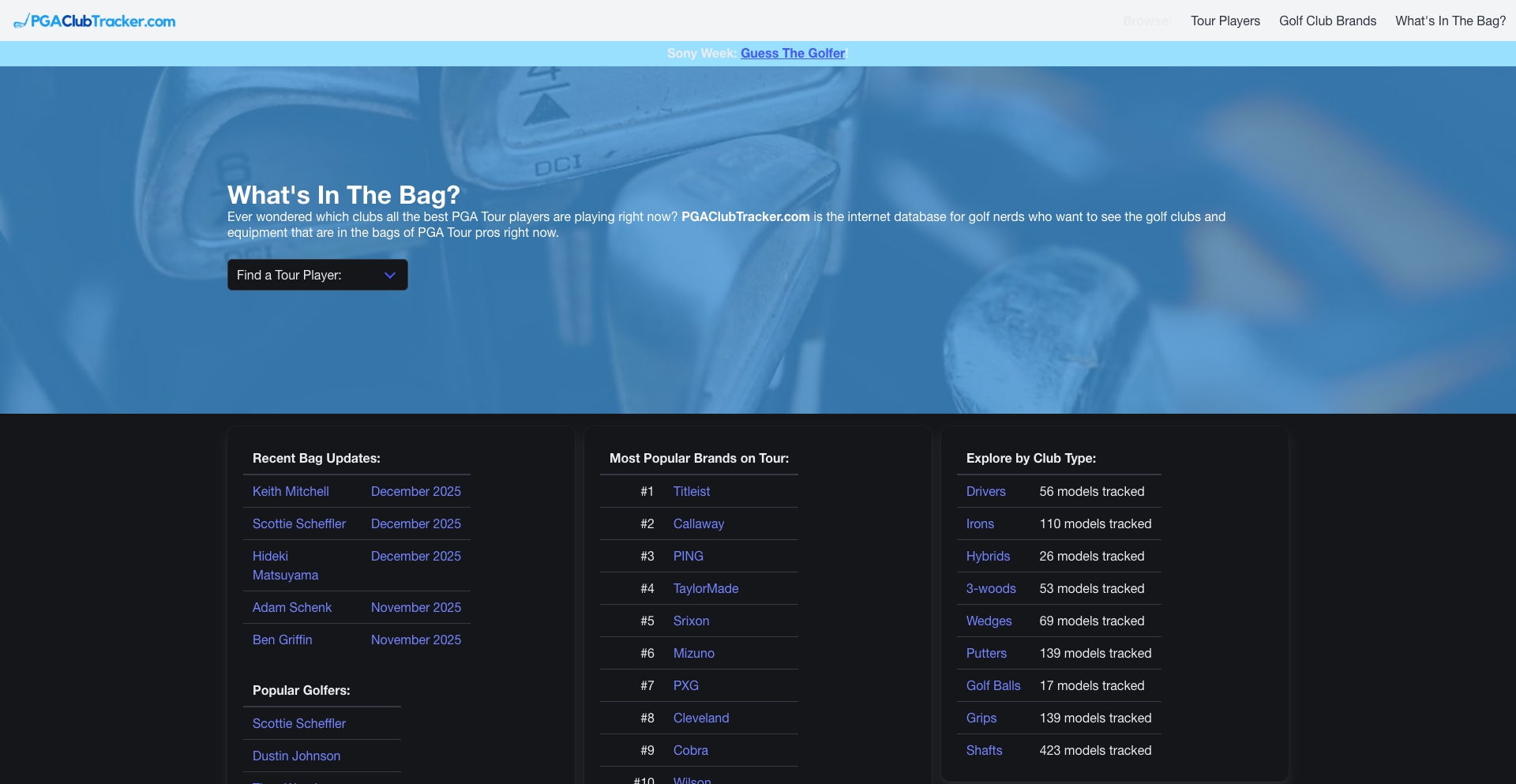The width and height of the screenshot is (1516, 784).
Task: Open the PING brand listing
Action: point(688,556)
